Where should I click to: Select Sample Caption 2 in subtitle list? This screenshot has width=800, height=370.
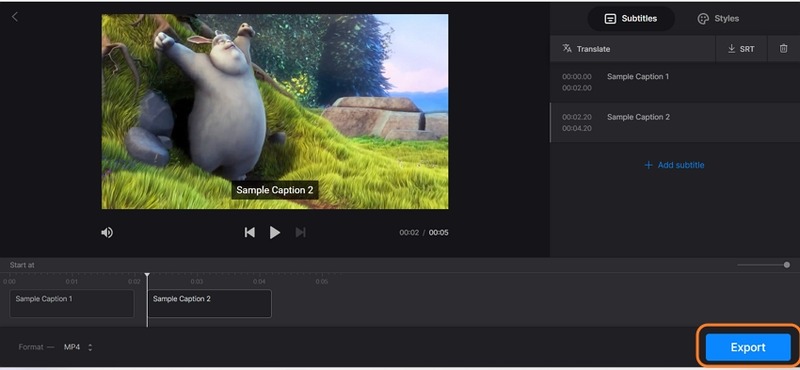click(x=674, y=122)
